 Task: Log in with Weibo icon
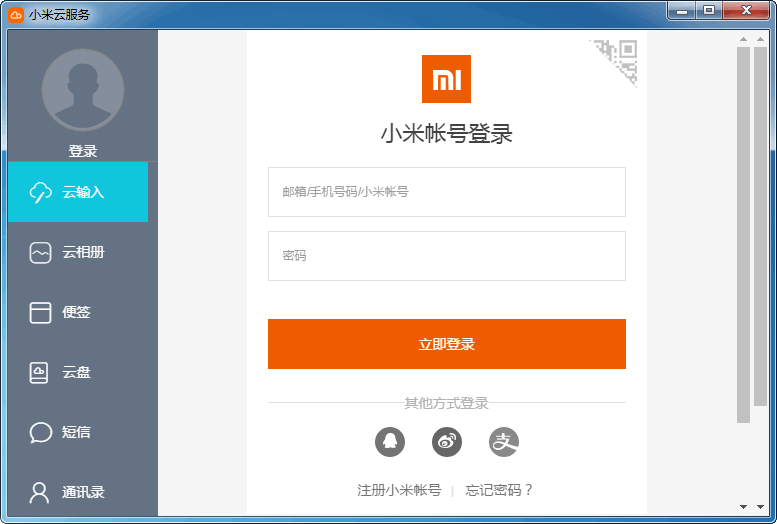[x=447, y=442]
